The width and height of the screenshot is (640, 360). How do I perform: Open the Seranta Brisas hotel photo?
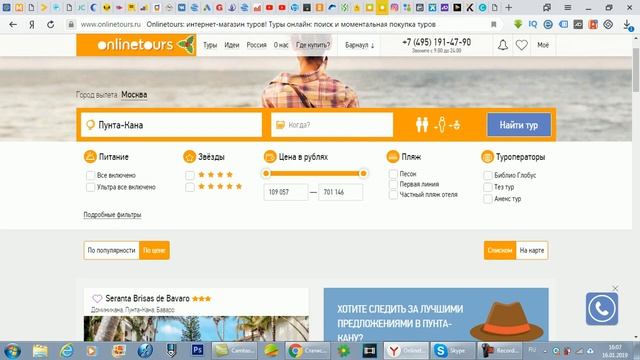(x=196, y=329)
